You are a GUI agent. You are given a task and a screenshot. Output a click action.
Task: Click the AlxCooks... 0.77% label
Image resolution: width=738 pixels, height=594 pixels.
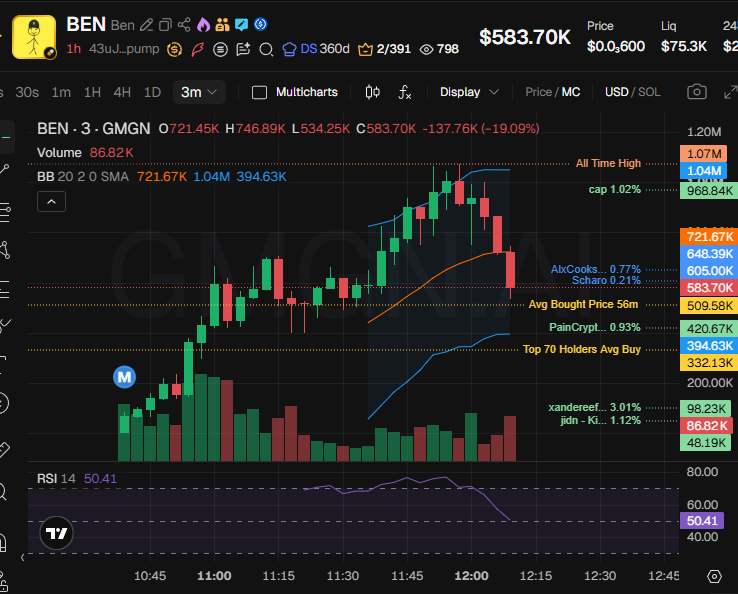[596, 269]
